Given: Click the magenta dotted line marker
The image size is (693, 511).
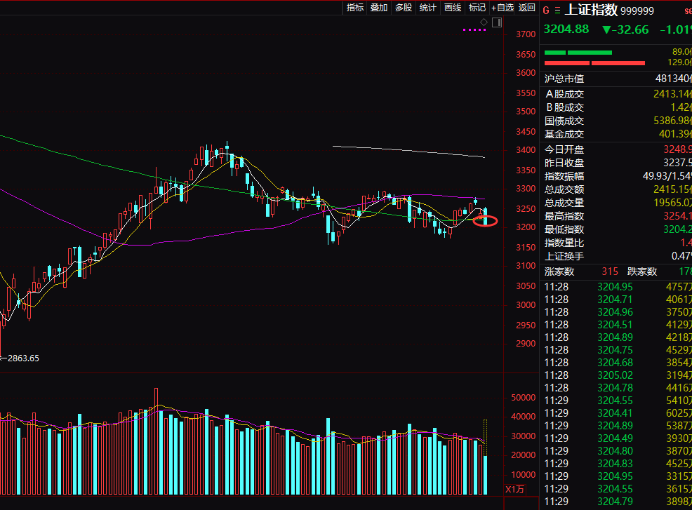Looking at the screenshot, I should click(x=474, y=30).
